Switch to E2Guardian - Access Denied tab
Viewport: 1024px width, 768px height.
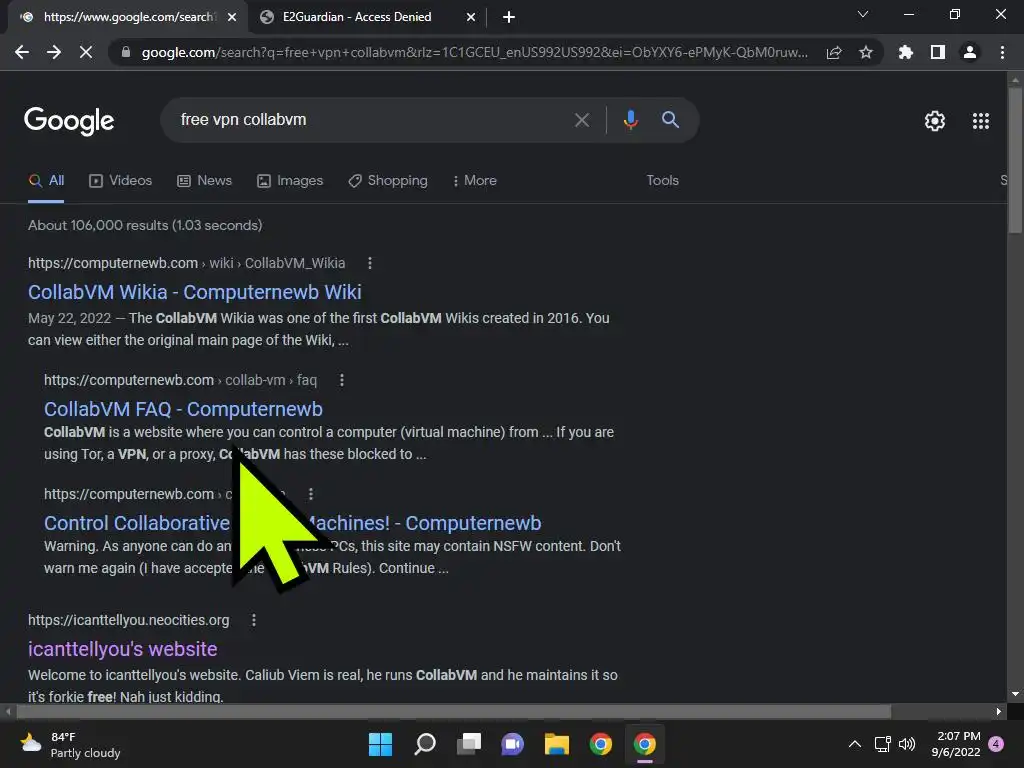click(357, 17)
